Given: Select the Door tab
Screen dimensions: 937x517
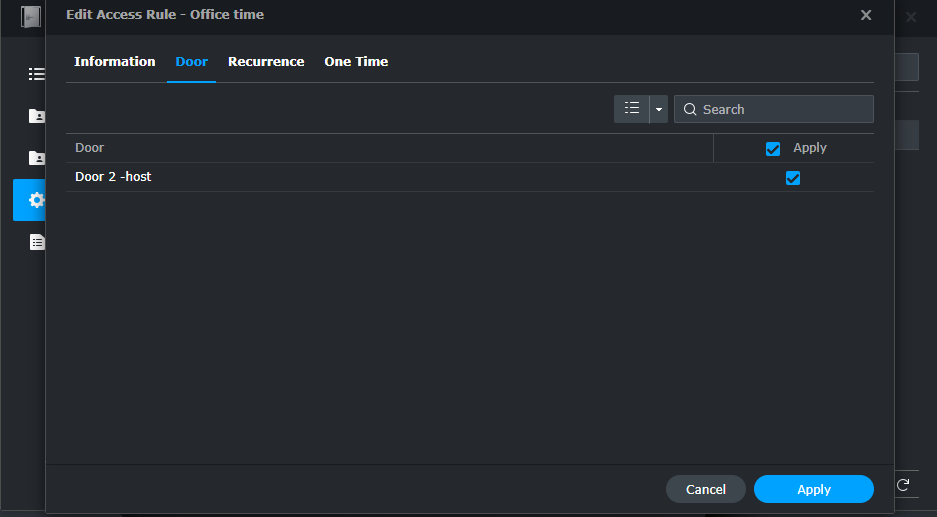Looking at the screenshot, I should pos(191,62).
